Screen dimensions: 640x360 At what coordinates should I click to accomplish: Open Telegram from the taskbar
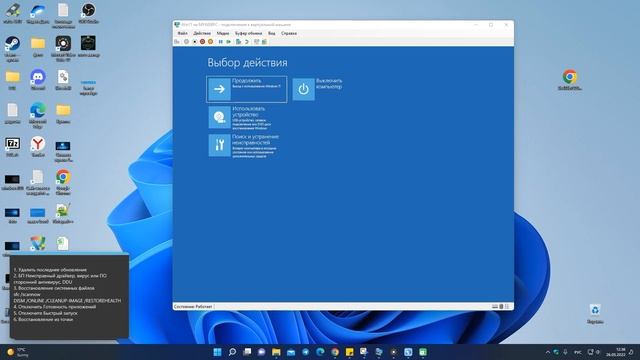click(x=306, y=352)
